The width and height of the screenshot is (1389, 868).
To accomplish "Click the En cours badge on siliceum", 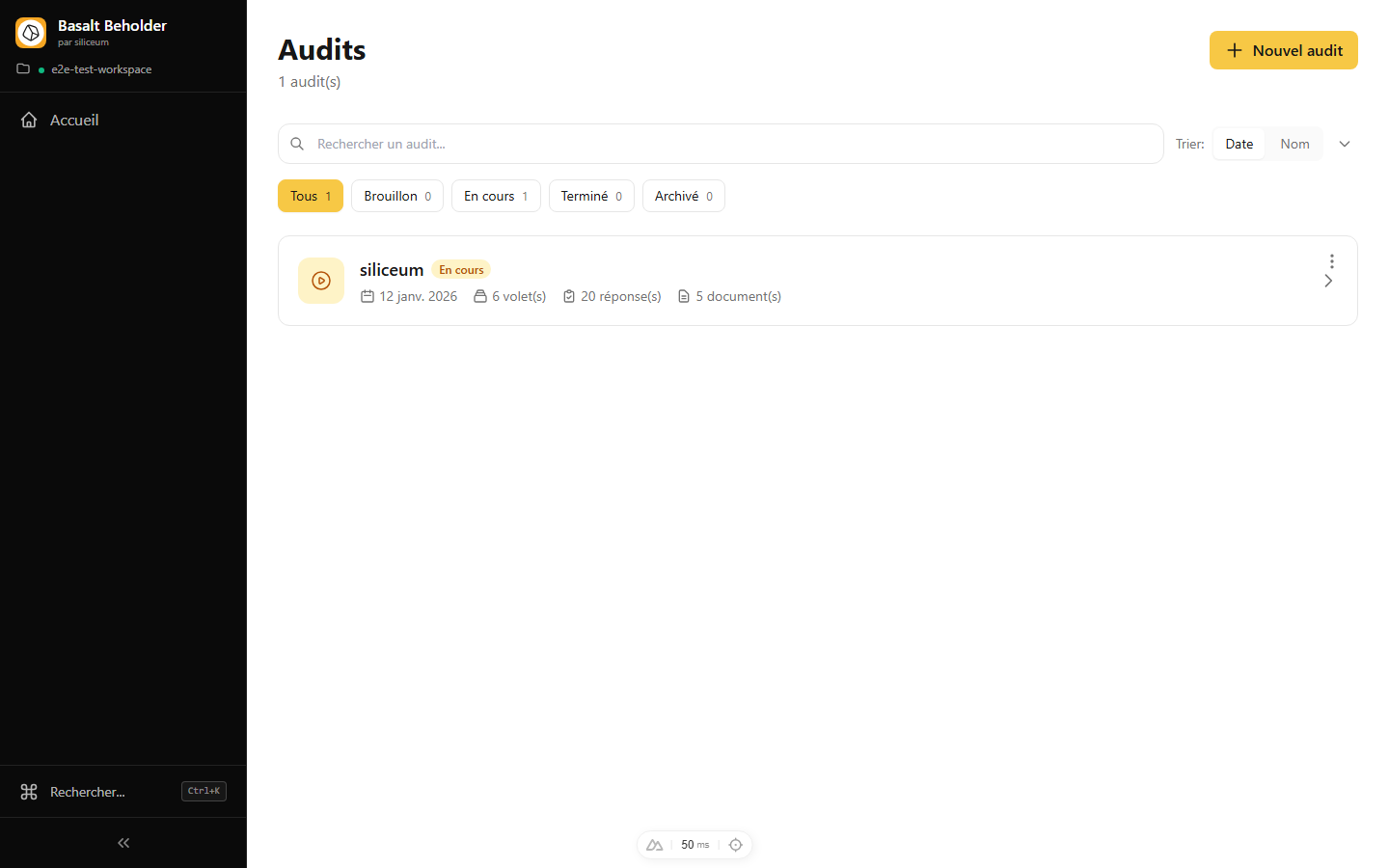I will (x=461, y=270).
